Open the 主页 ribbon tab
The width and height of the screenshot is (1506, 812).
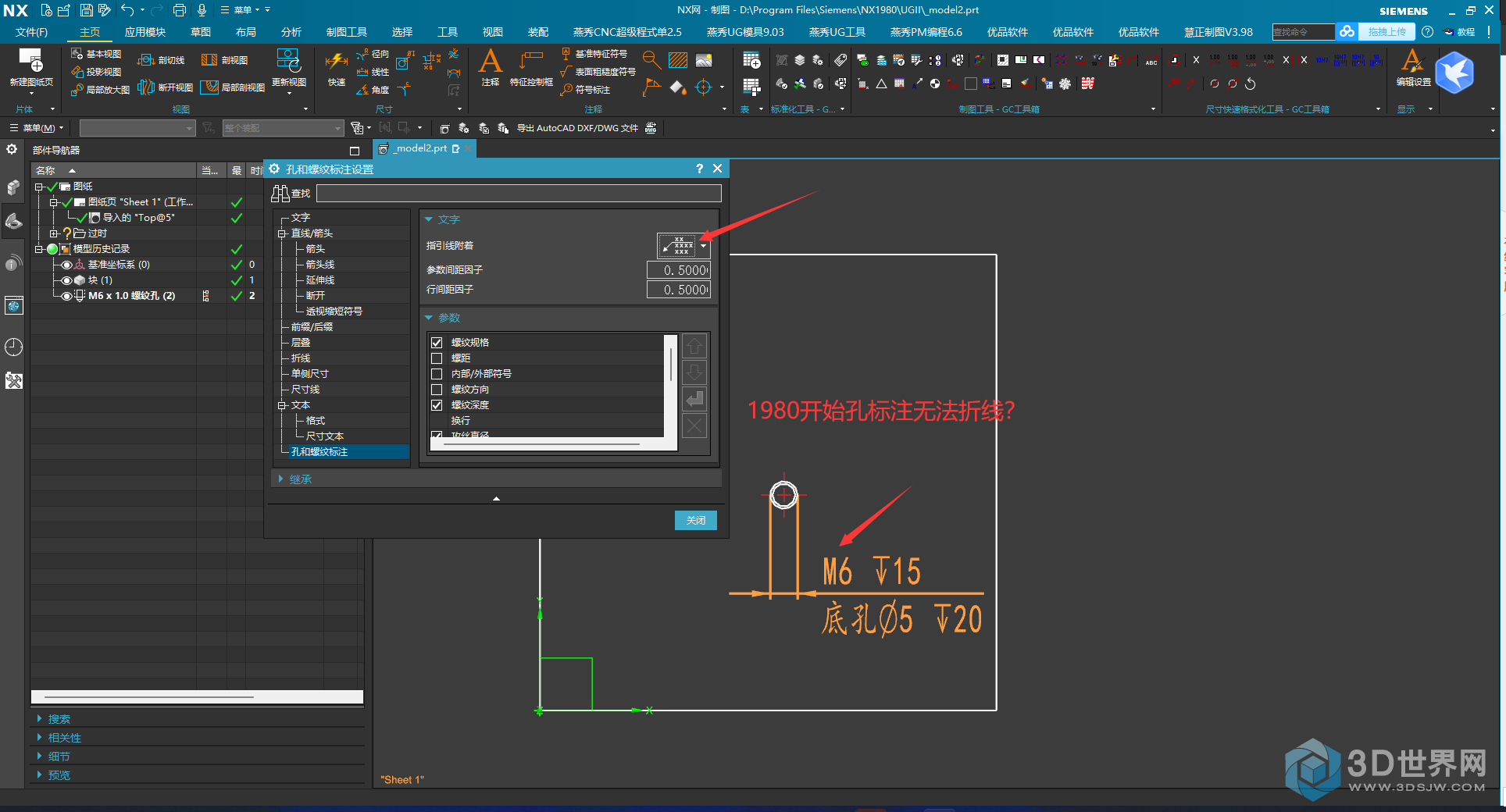pos(90,32)
